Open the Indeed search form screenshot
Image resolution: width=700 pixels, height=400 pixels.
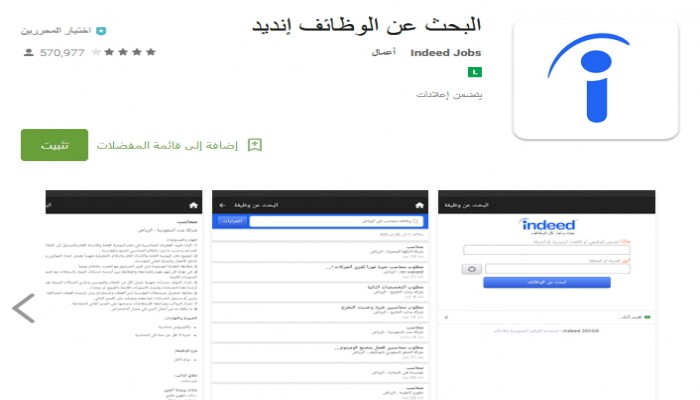coord(546,295)
